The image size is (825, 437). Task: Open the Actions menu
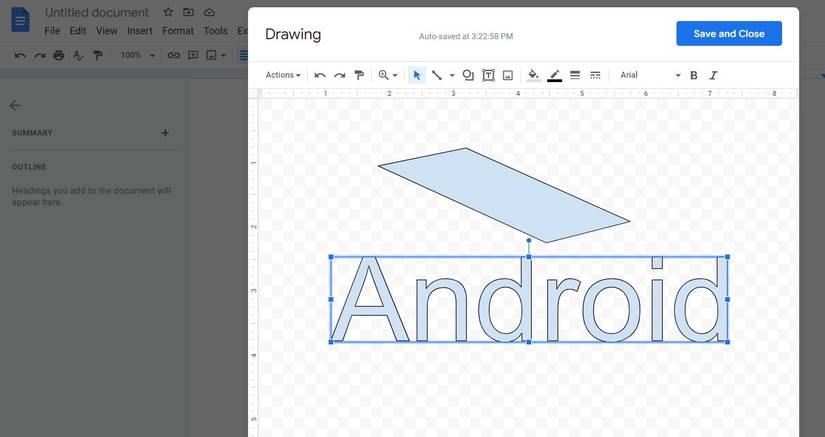point(283,75)
